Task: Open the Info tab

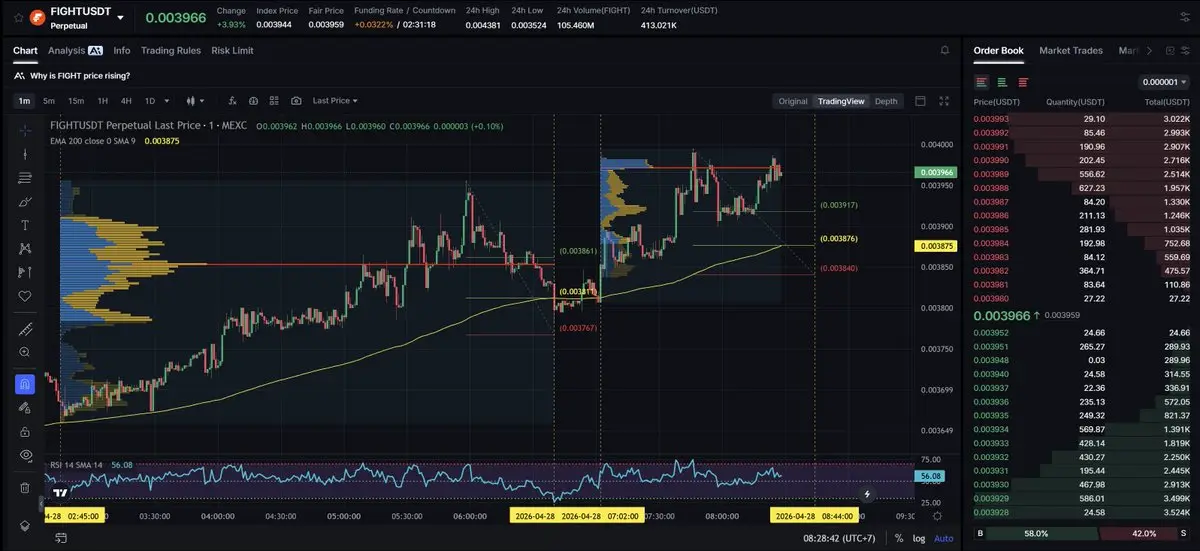Action: point(122,50)
